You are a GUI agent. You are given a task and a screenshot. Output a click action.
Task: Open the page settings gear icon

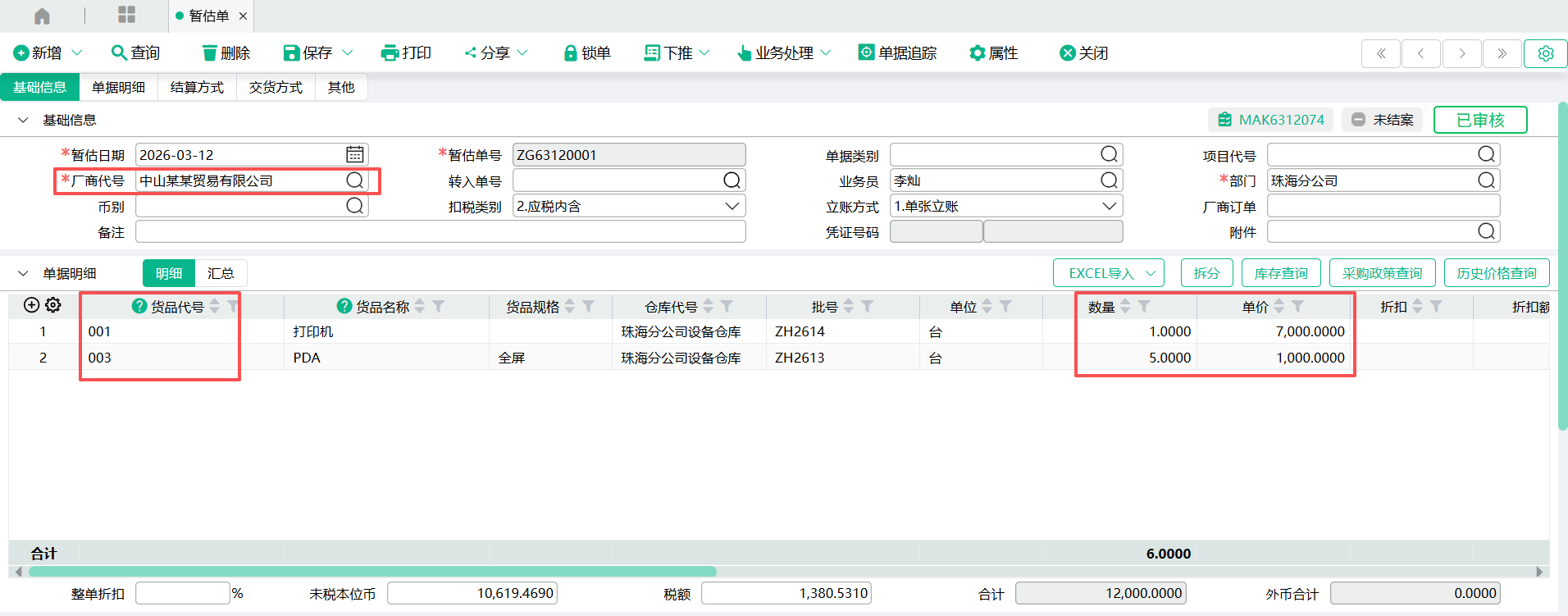coord(1545,53)
